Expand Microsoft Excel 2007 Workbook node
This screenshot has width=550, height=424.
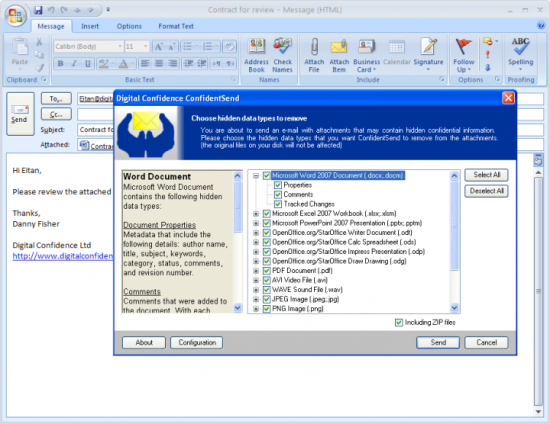point(256,213)
